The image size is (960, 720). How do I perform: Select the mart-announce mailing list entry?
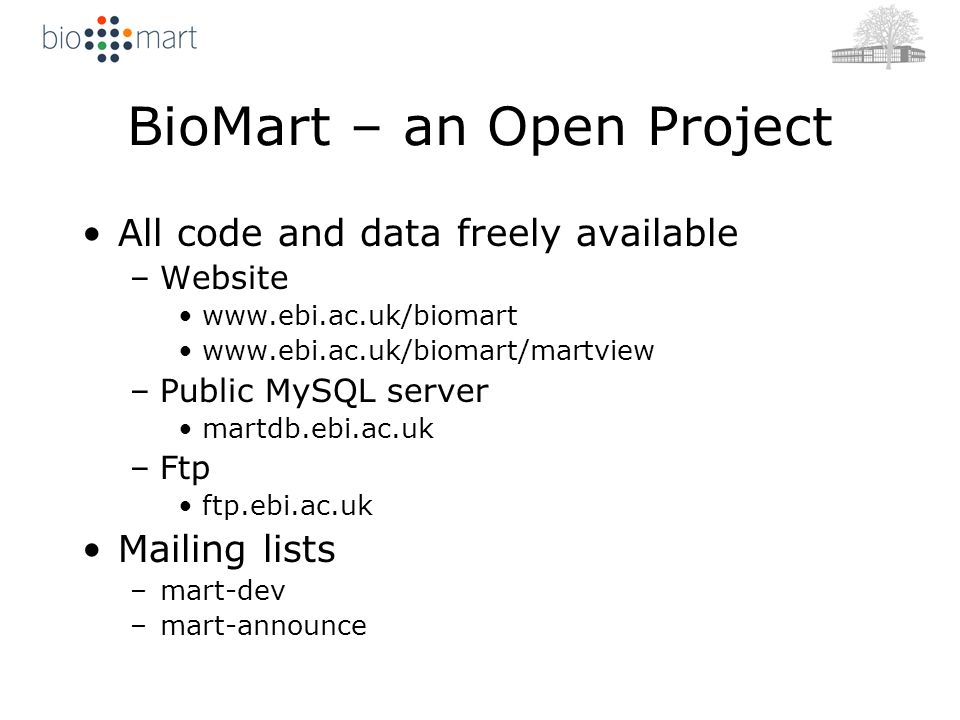click(x=263, y=626)
